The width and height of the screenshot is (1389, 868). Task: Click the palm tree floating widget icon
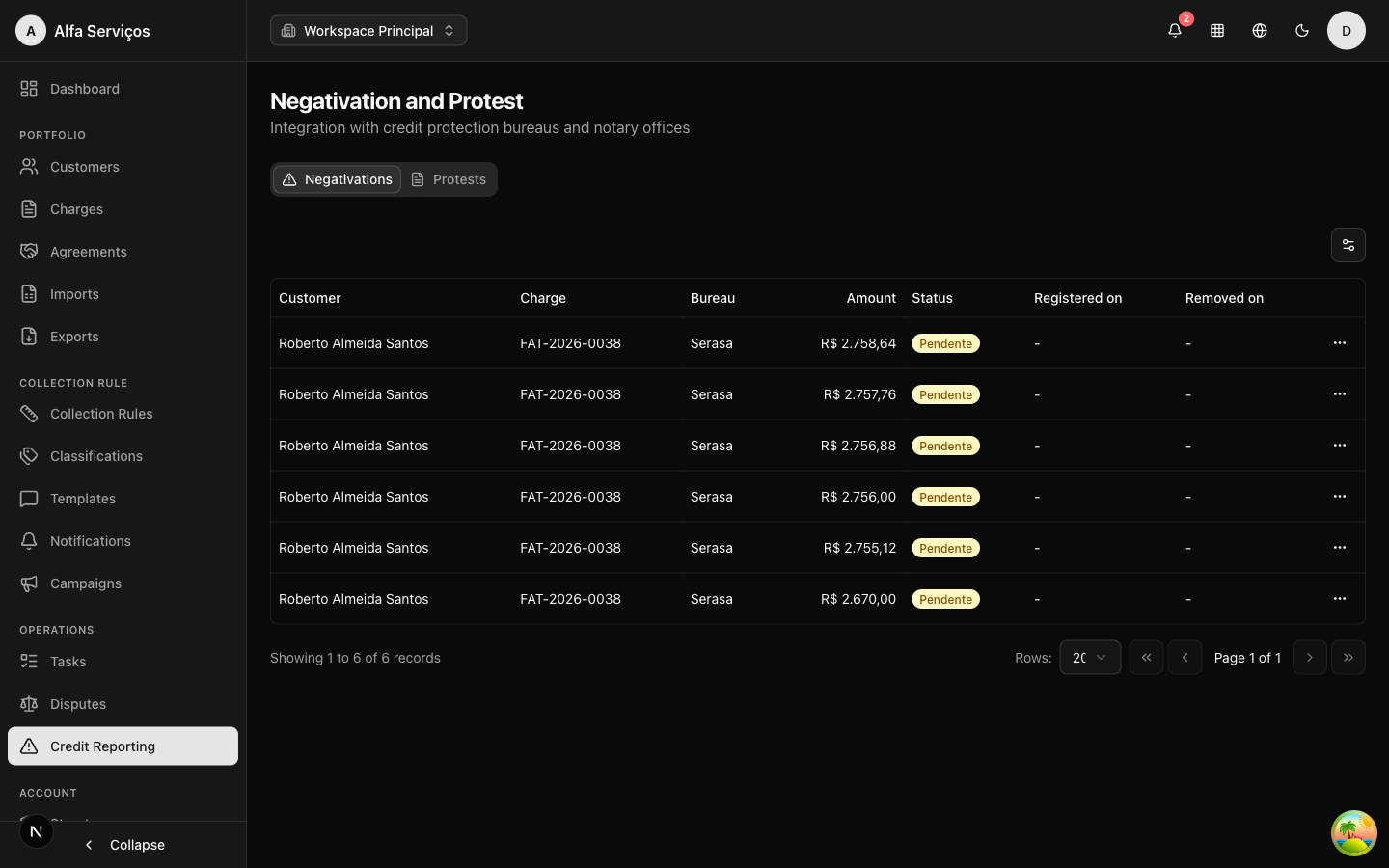pyautogui.click(x=1354, y=833)
